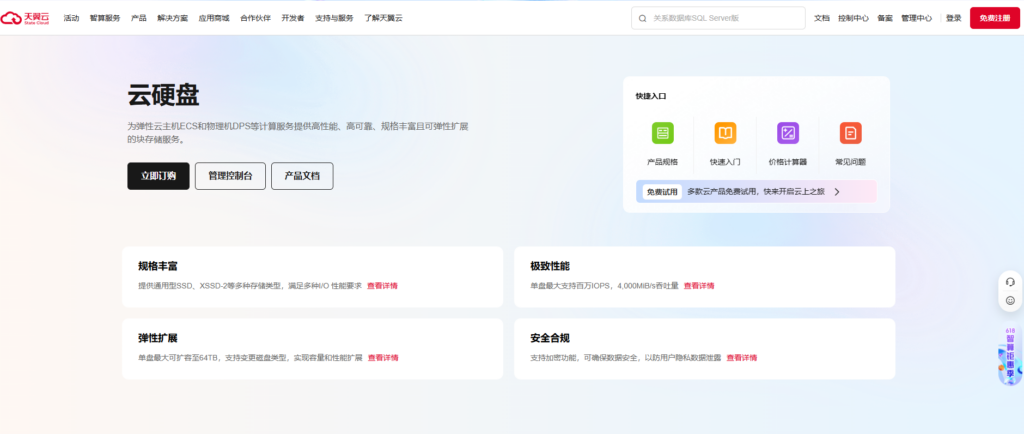Open the 快速入门 orange book icon
The image size is (1024, 434).
725,133
